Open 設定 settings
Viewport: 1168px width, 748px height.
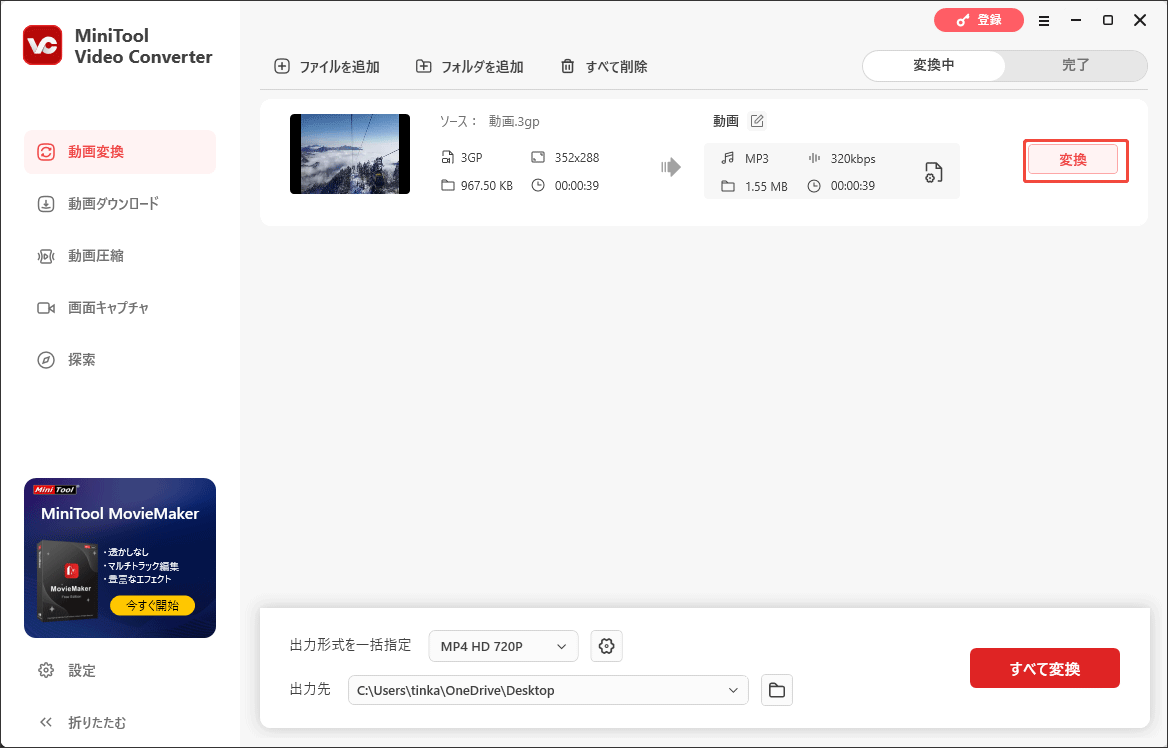tap(67, 671)
